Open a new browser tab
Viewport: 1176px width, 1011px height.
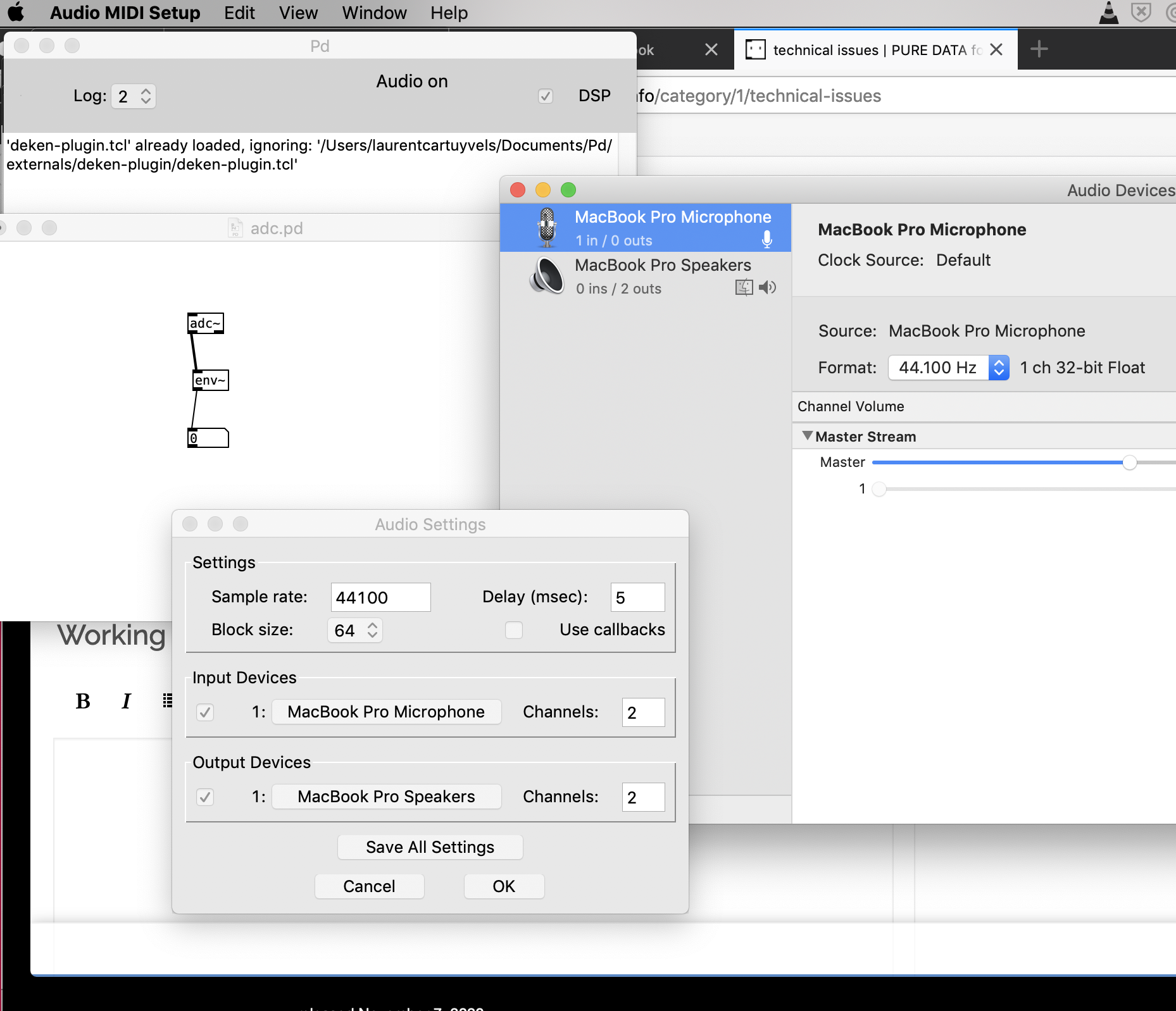1039,49
